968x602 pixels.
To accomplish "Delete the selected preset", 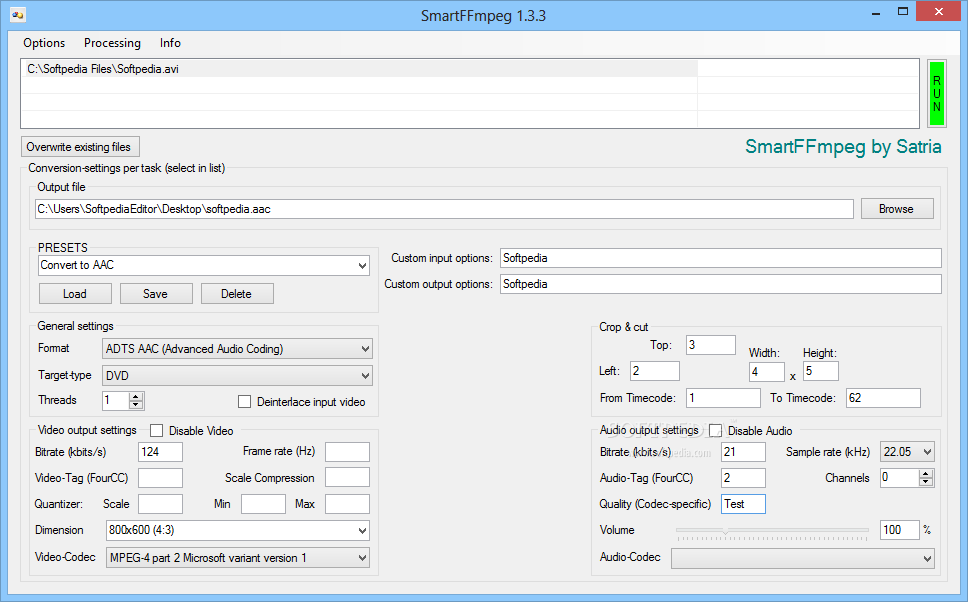I will click(x=236, y=294).
